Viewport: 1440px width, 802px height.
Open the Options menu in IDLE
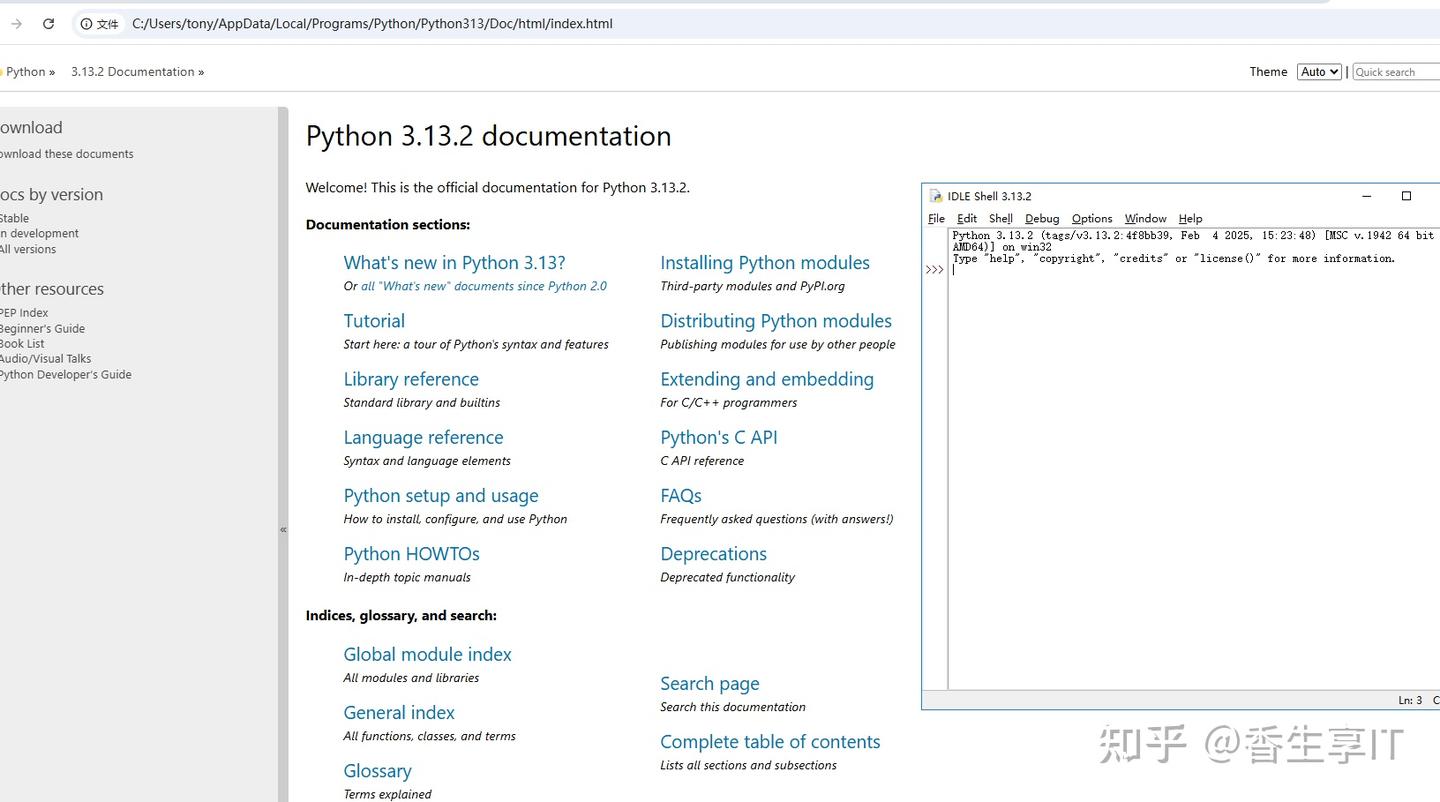(1091, 218)
